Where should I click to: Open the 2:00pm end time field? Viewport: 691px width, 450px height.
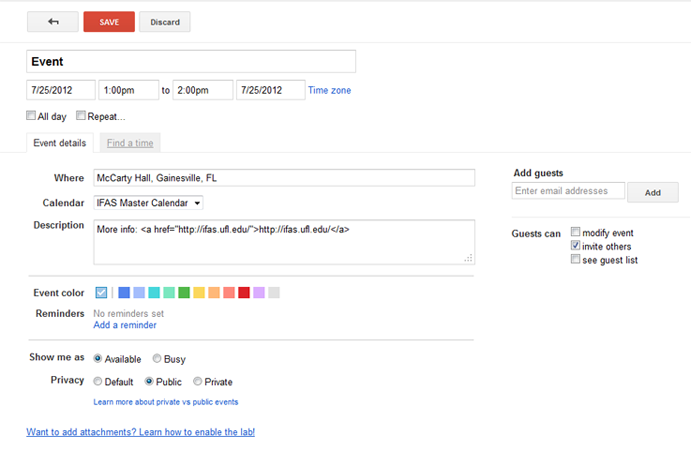coord(203,90)
